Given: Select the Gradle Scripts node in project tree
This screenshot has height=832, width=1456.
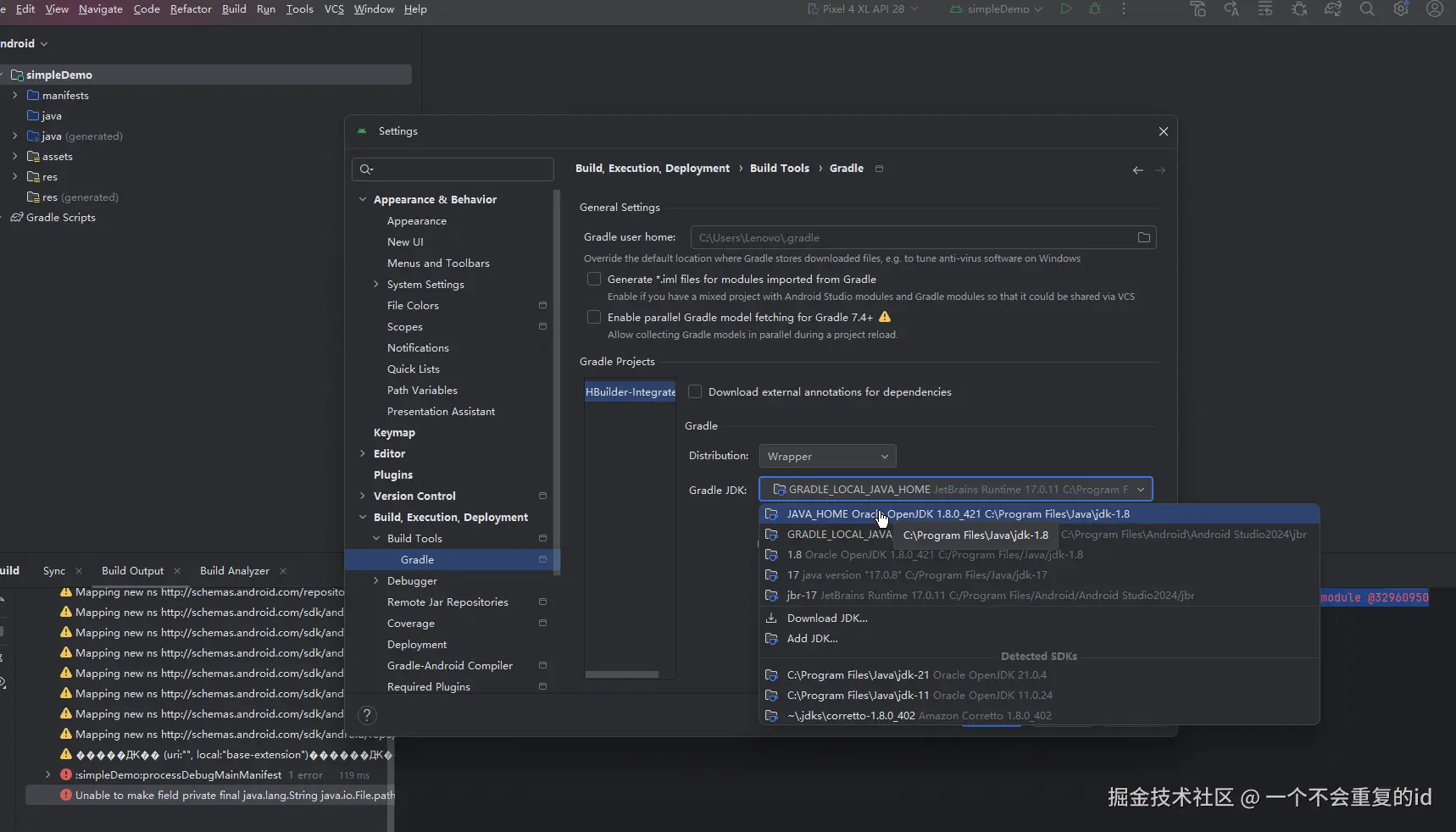Looking at the screenshot, I should pos(61,218).
